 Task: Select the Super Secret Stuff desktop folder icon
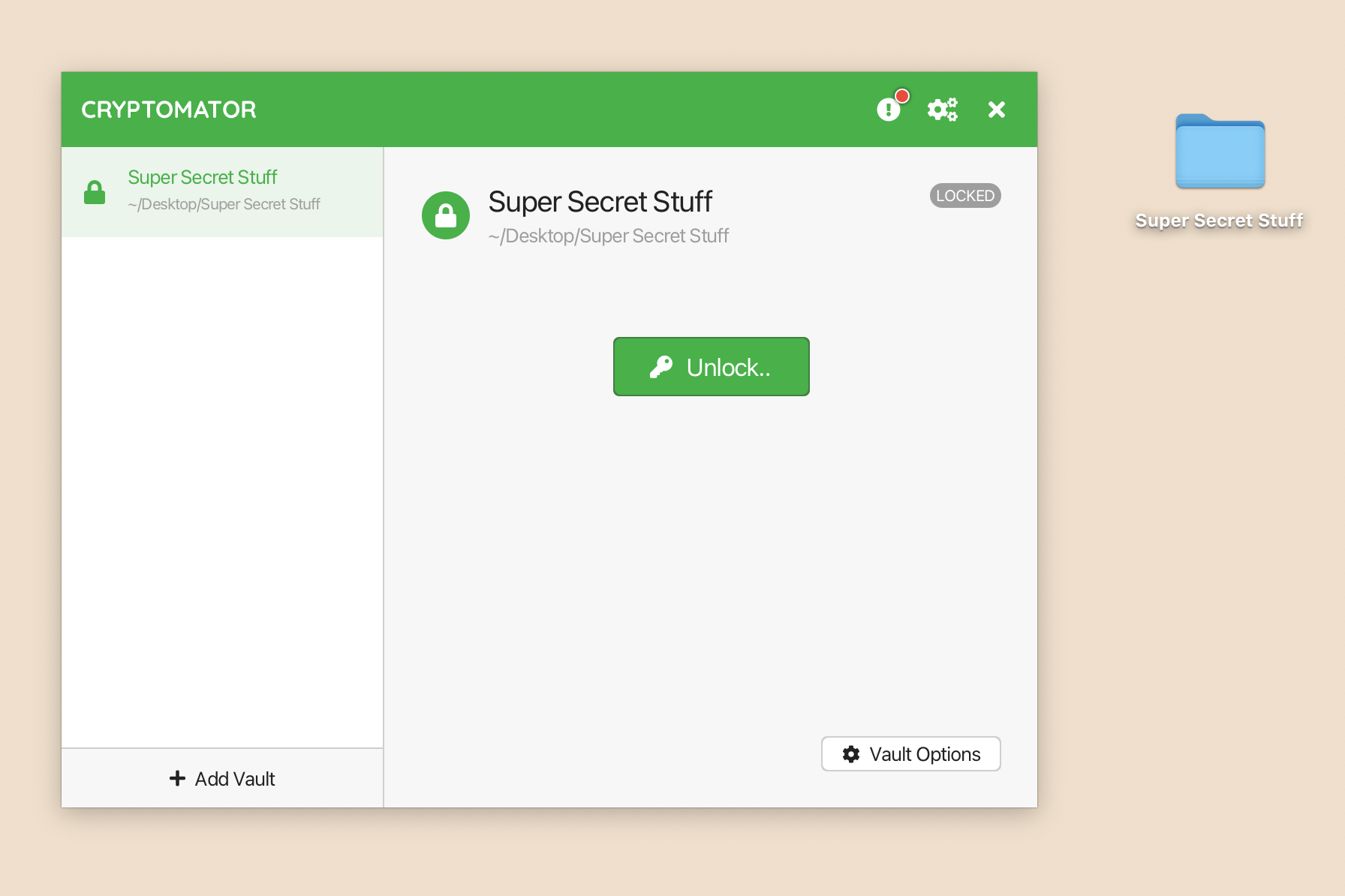click(x=1220, y=152)
